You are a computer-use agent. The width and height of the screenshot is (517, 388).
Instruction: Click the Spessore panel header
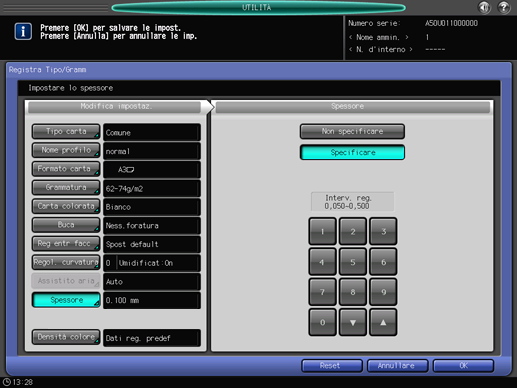coord(353,107)
